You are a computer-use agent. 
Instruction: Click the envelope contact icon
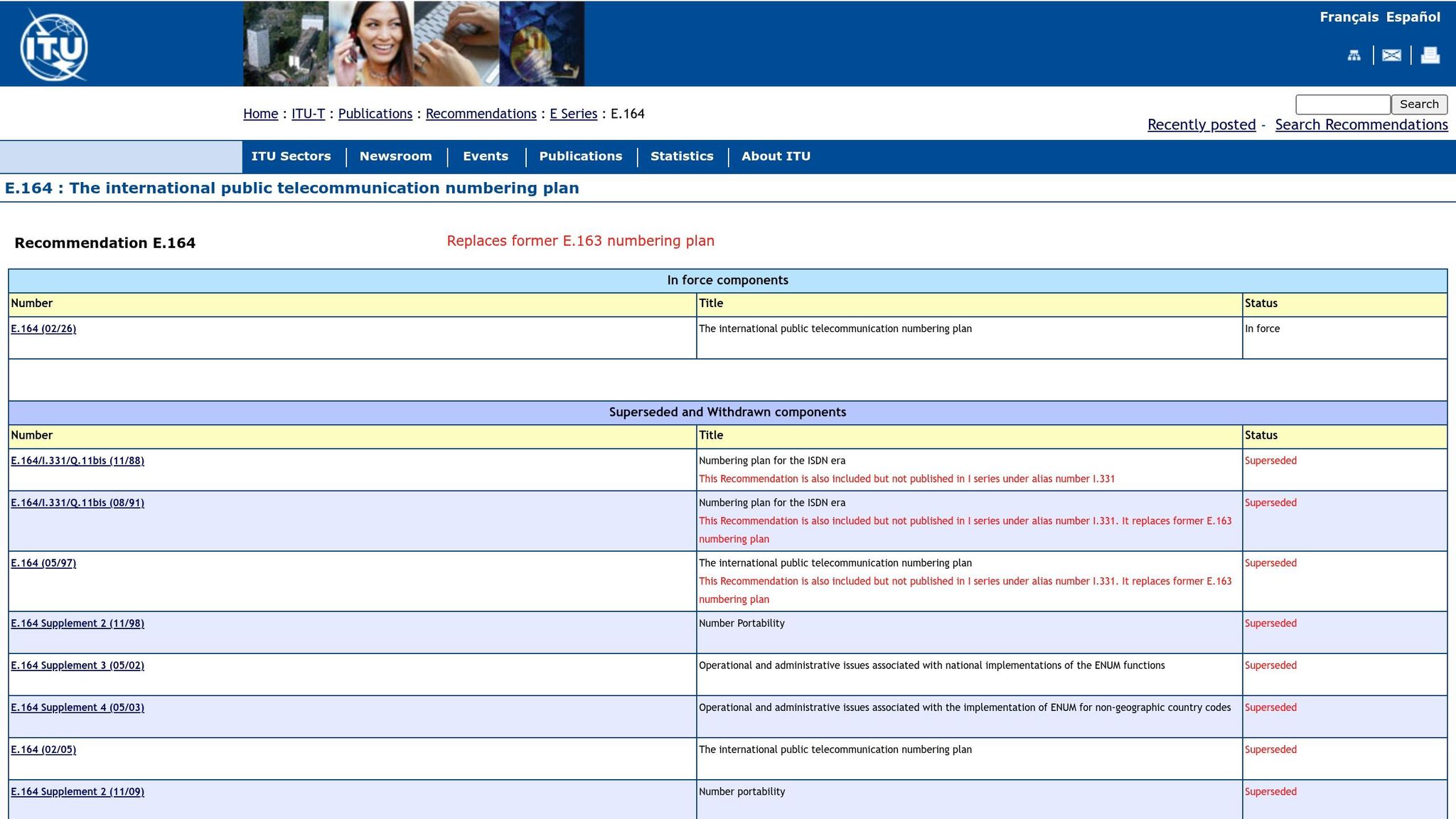[1391, 55]
